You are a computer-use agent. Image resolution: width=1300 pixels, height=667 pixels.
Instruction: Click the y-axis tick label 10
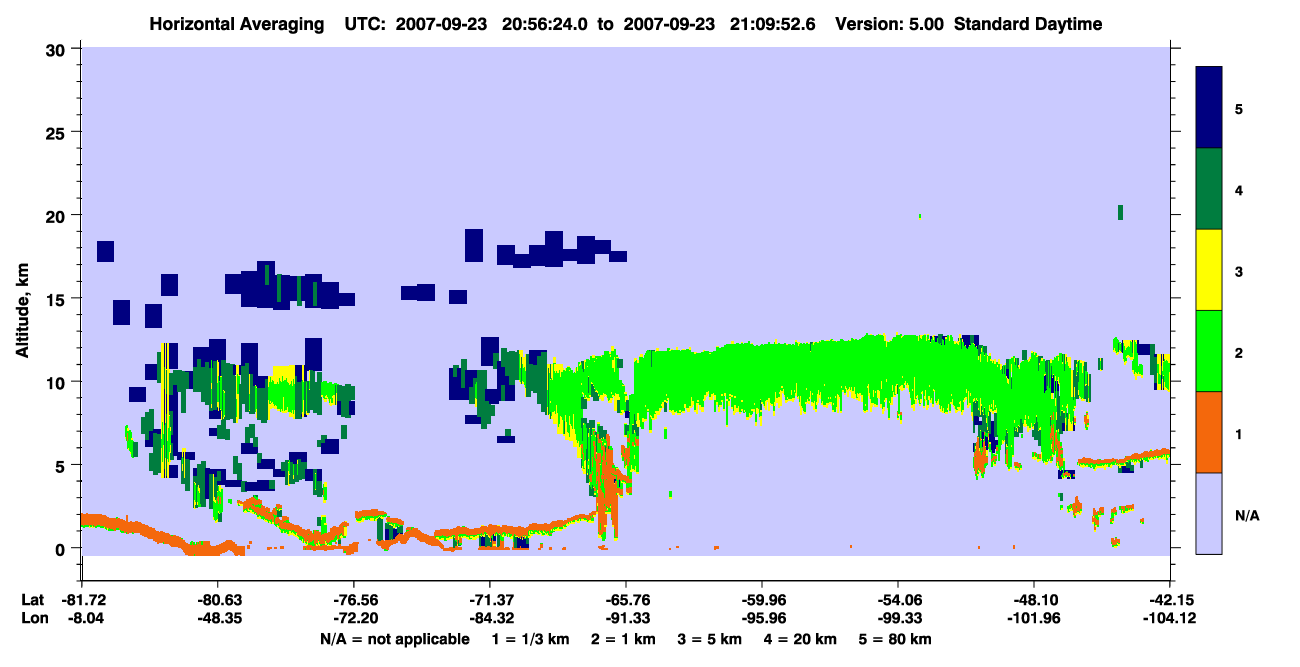58,382
